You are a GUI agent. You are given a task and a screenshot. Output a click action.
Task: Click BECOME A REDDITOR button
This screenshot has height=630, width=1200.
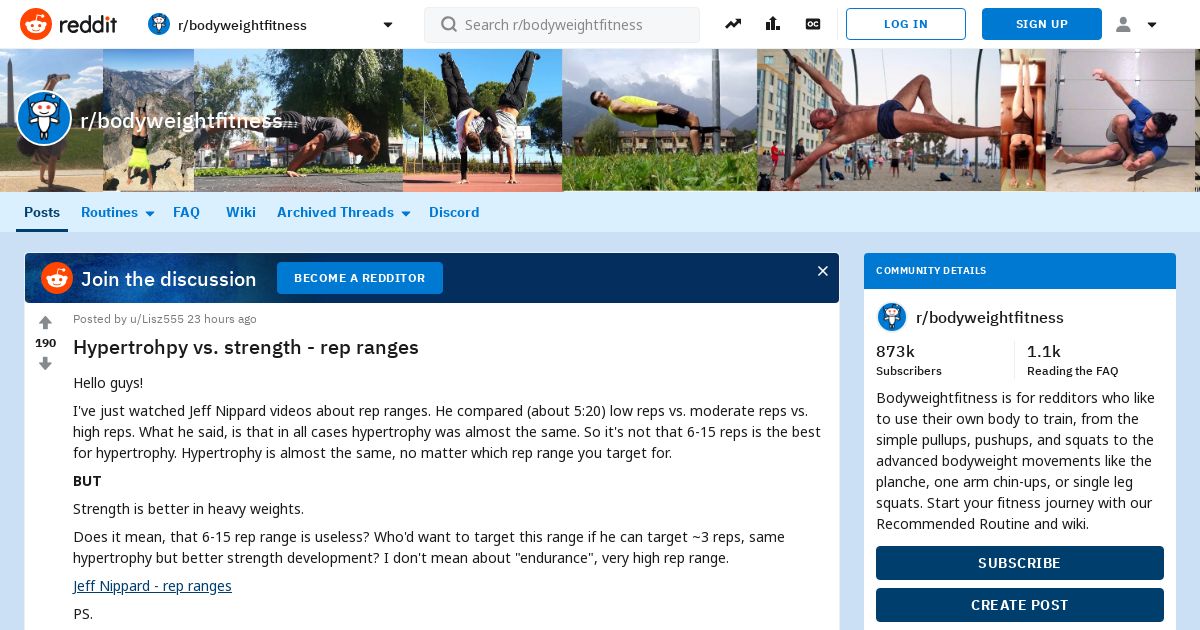click(360, 278)
